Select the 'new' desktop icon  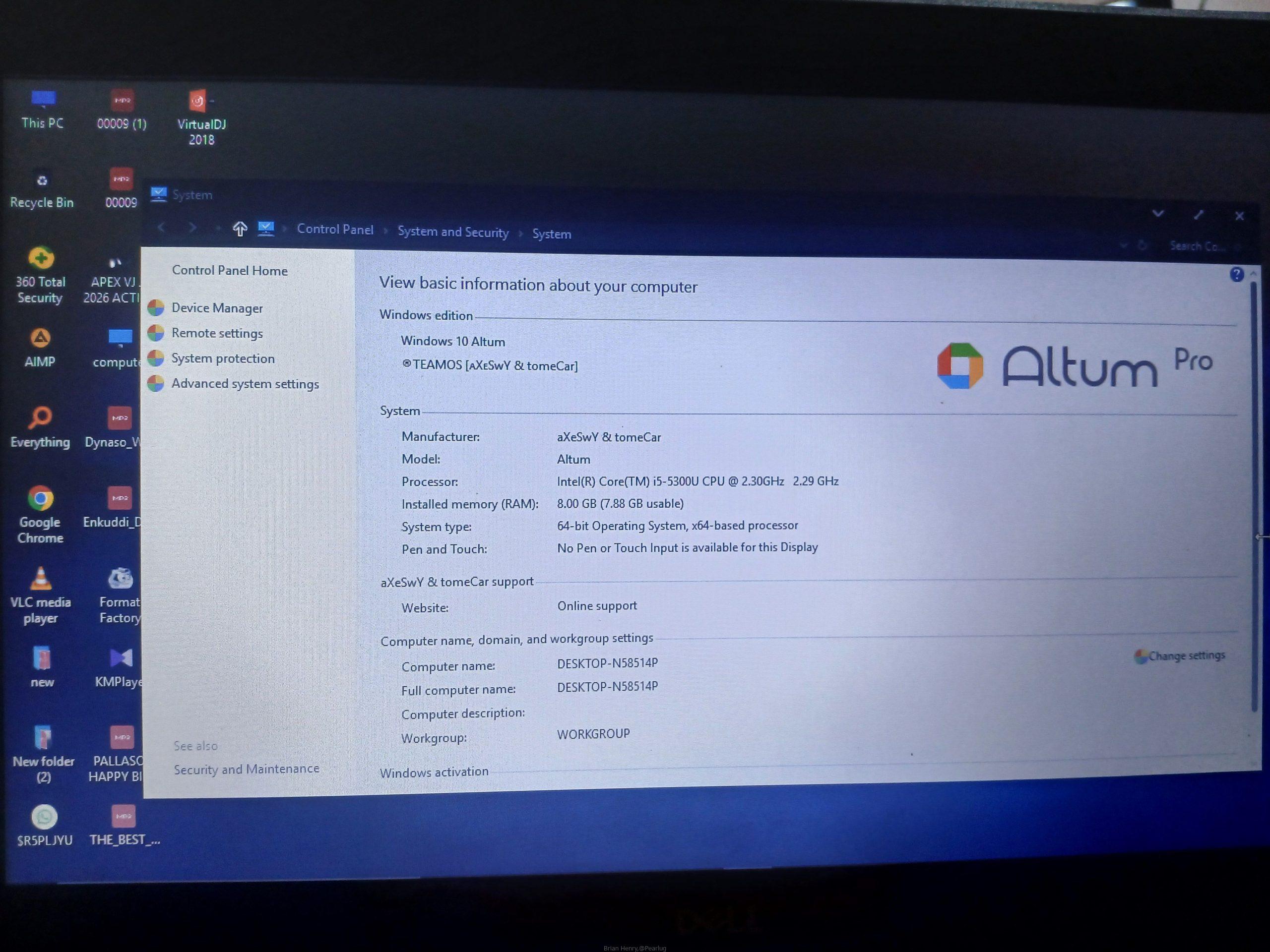(42, 667)
